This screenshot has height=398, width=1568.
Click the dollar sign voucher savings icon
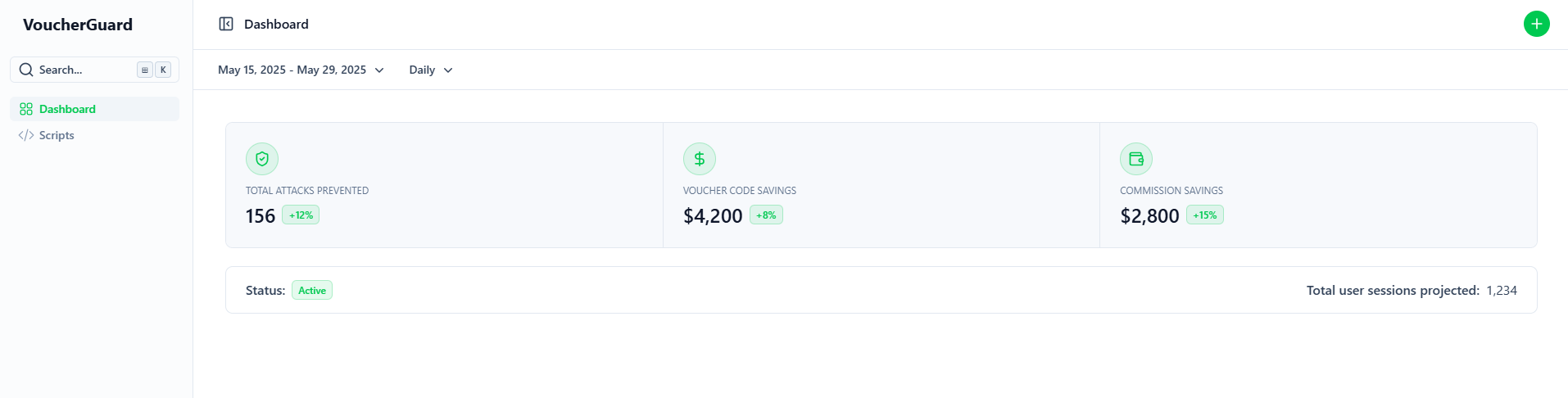700,159
